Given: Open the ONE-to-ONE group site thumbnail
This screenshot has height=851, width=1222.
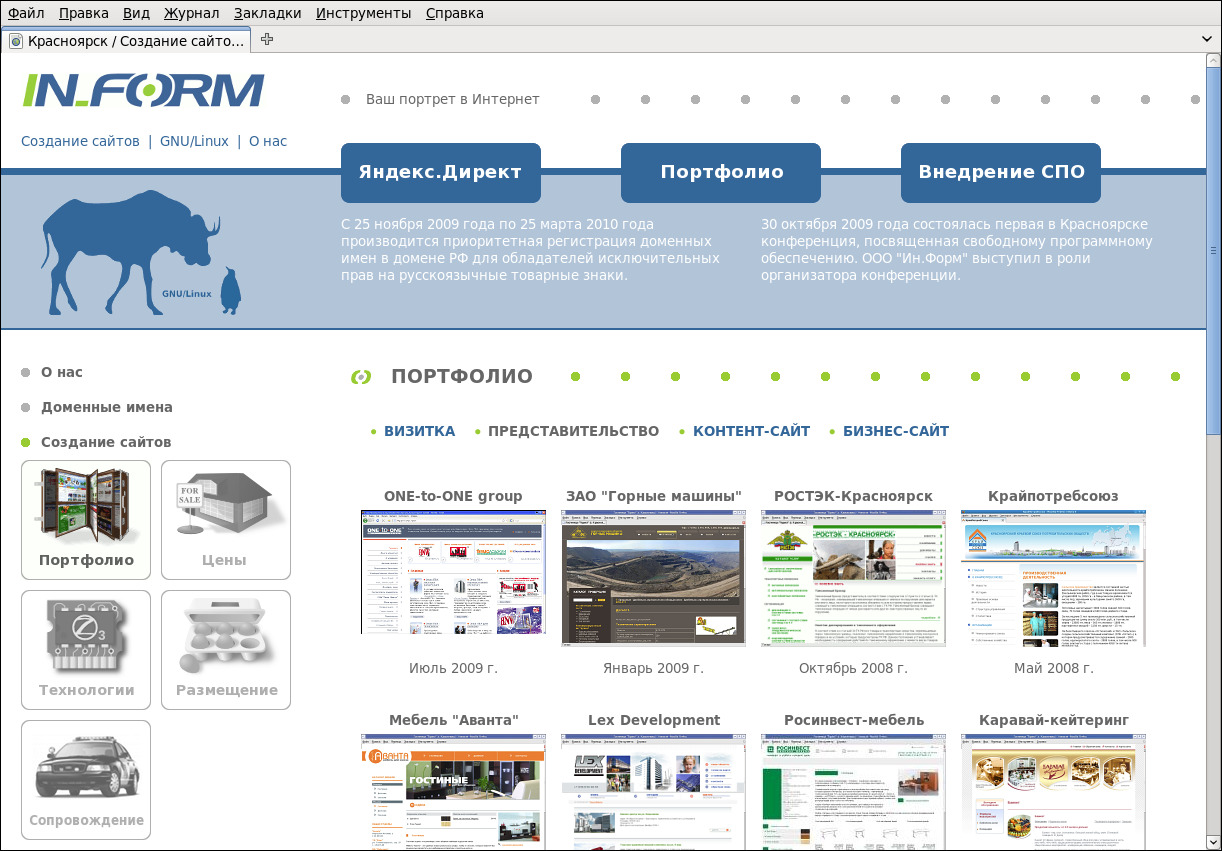Looking at the screenshot, I should pos(453,572).
